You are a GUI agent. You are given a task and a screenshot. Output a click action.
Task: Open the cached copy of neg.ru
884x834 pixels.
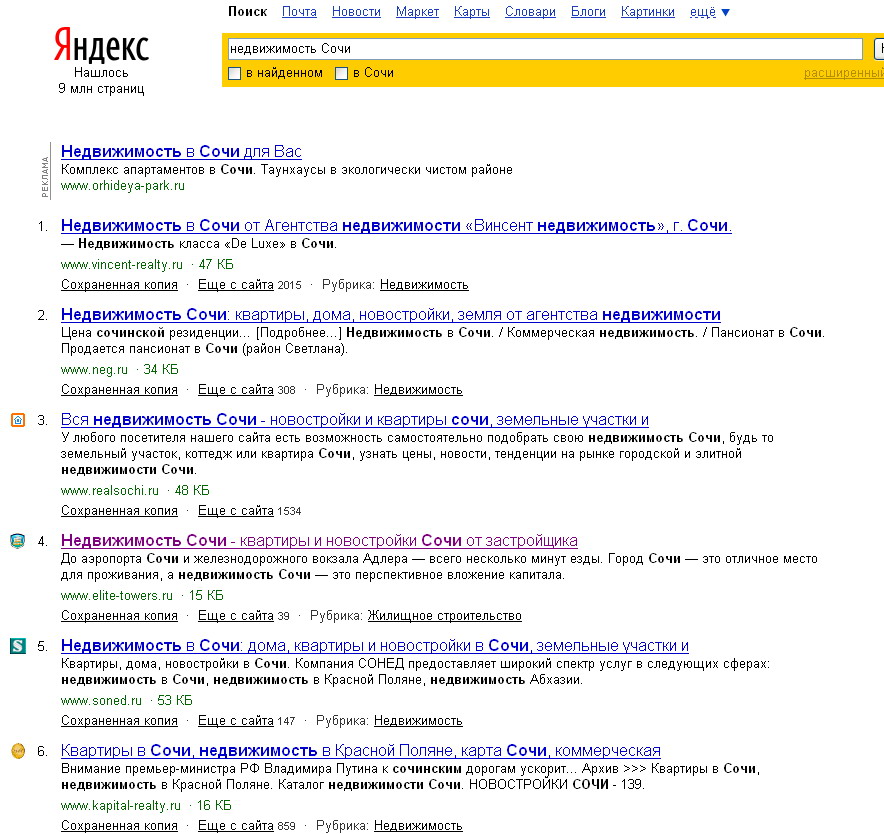[x=120, y=390]
